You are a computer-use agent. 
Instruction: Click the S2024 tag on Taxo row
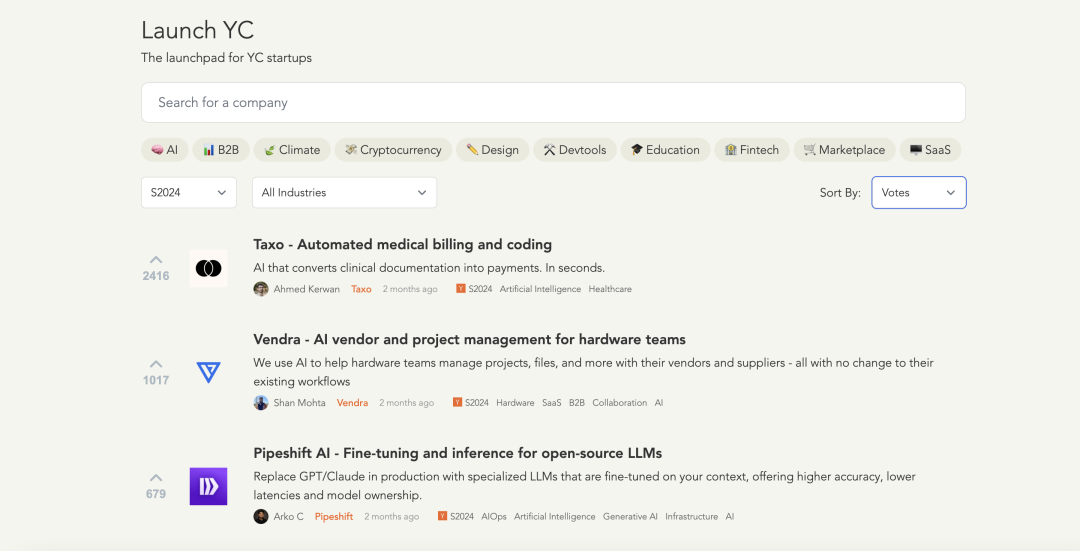click(x=480, y=289)
